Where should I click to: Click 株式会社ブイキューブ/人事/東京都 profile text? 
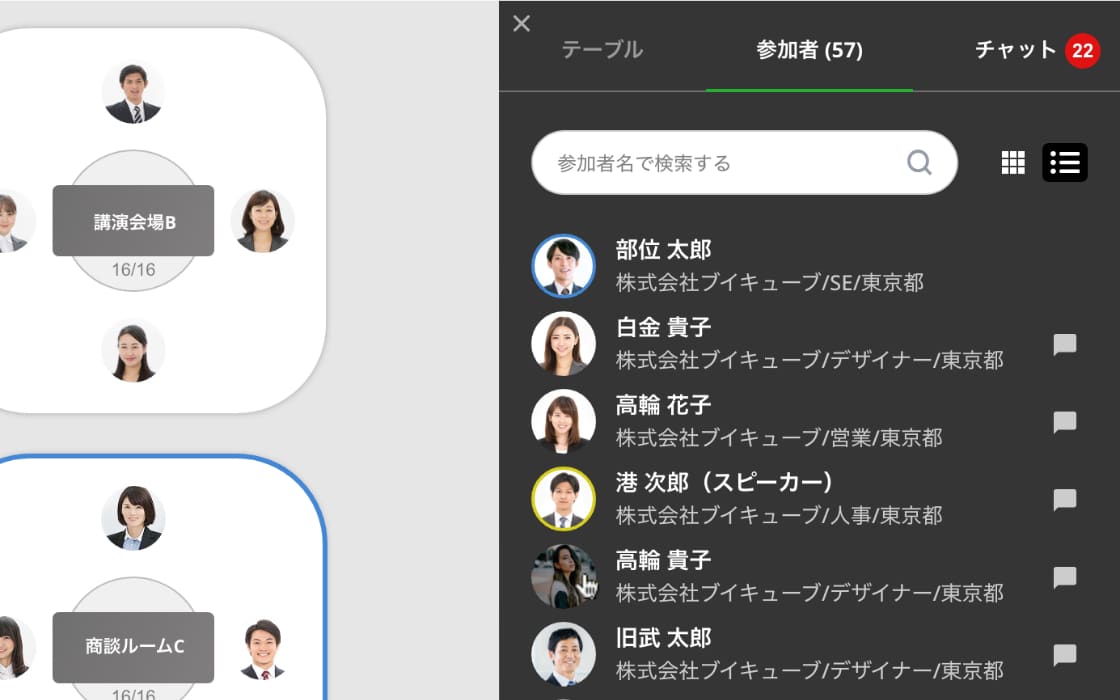[779, 515]
